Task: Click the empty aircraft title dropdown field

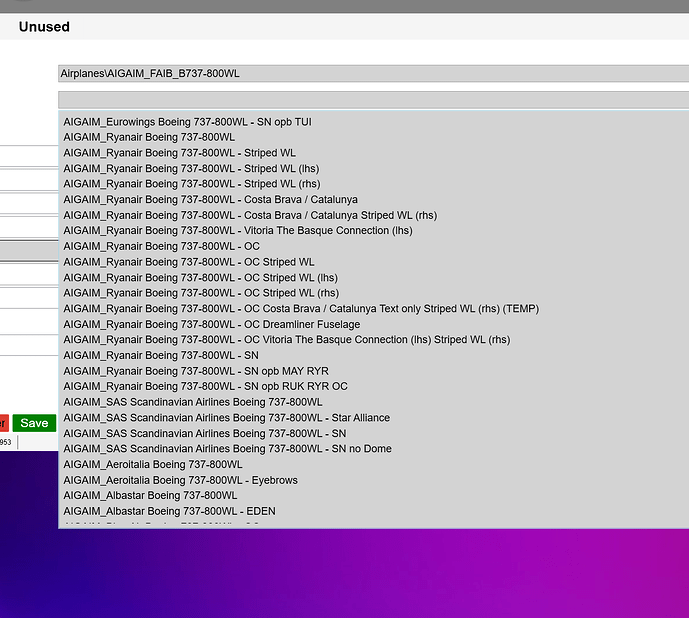Action: (374, 100)
